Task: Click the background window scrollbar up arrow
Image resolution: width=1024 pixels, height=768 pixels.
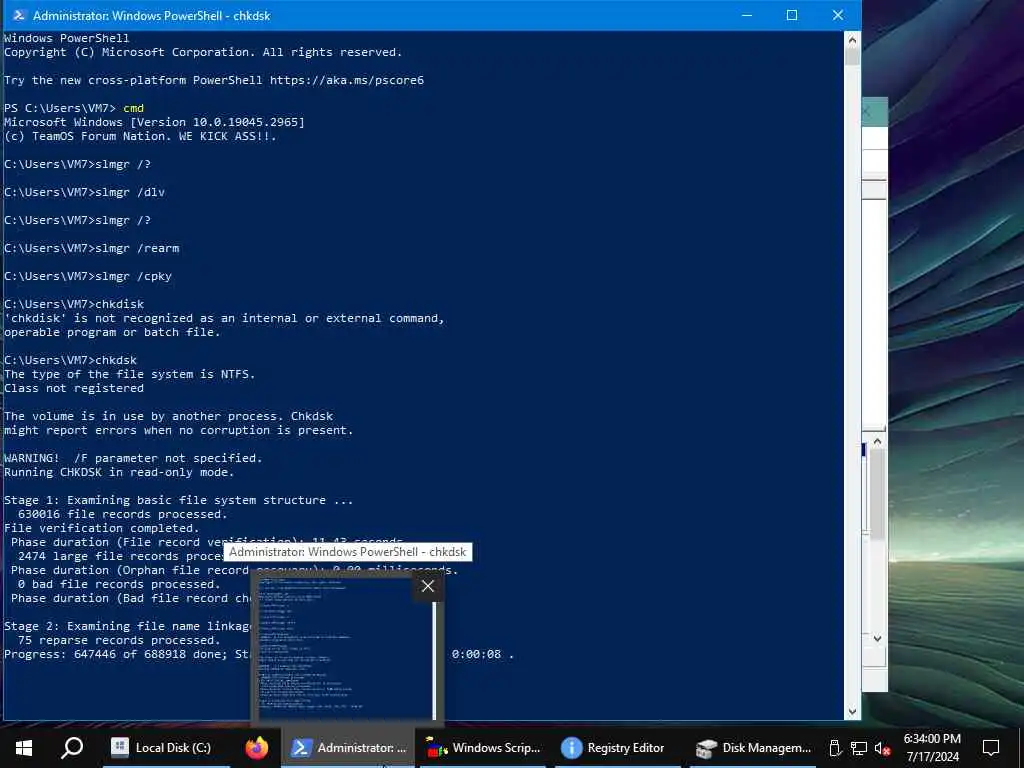Action: coord(877,441)
